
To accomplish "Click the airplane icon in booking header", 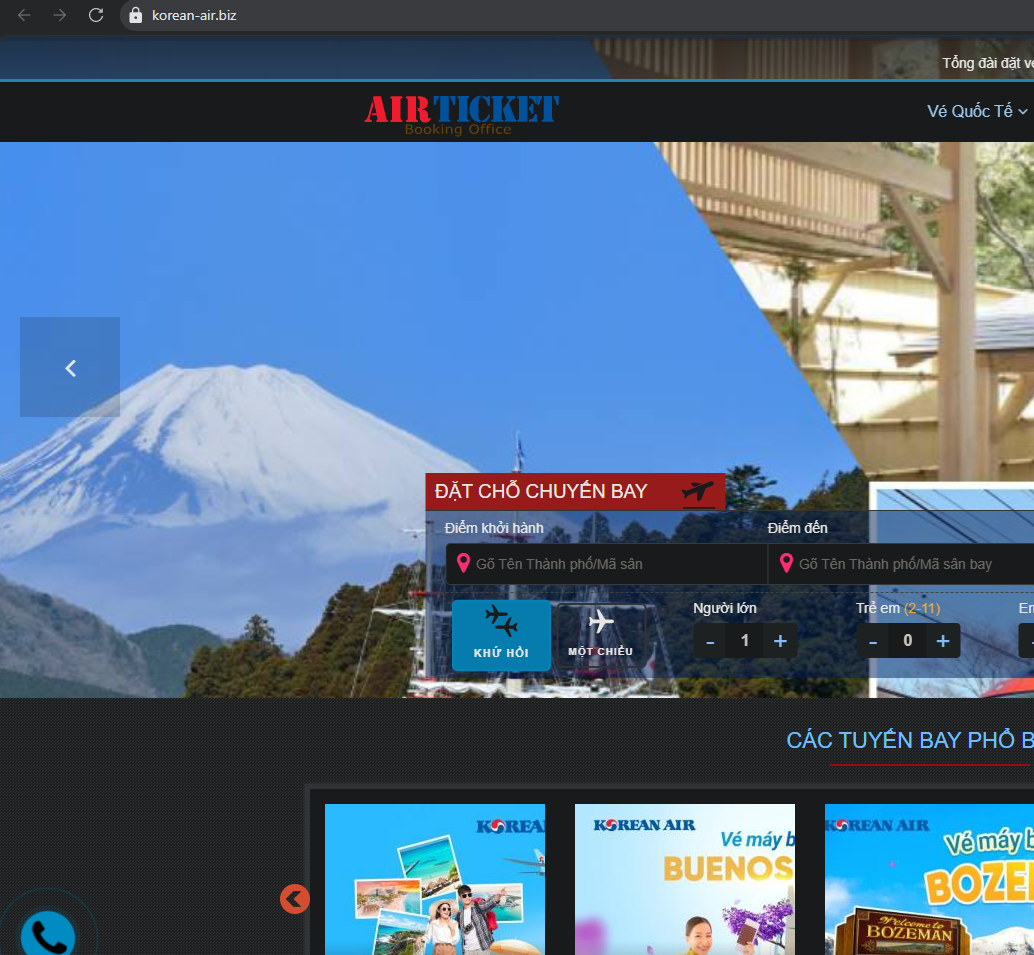I will tap(698, 491).
